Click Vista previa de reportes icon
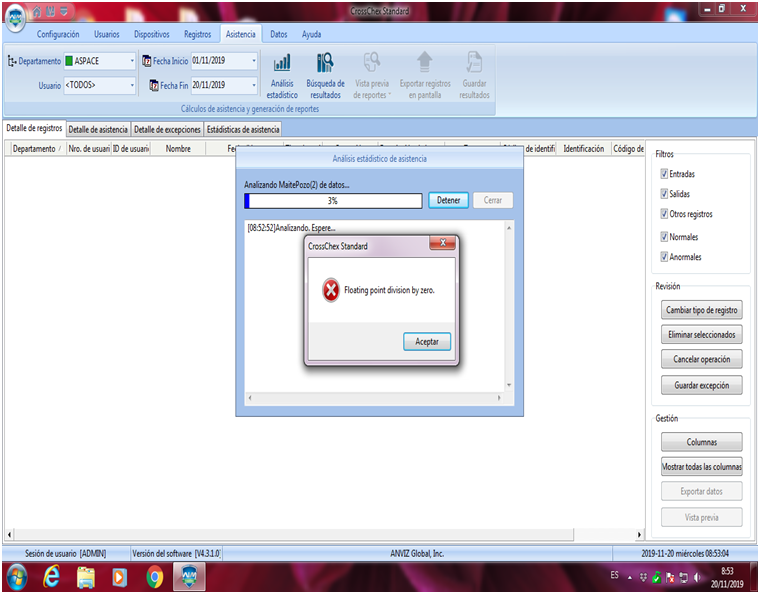Viewport: 760px width, 594px height. (x=371, y=63)
